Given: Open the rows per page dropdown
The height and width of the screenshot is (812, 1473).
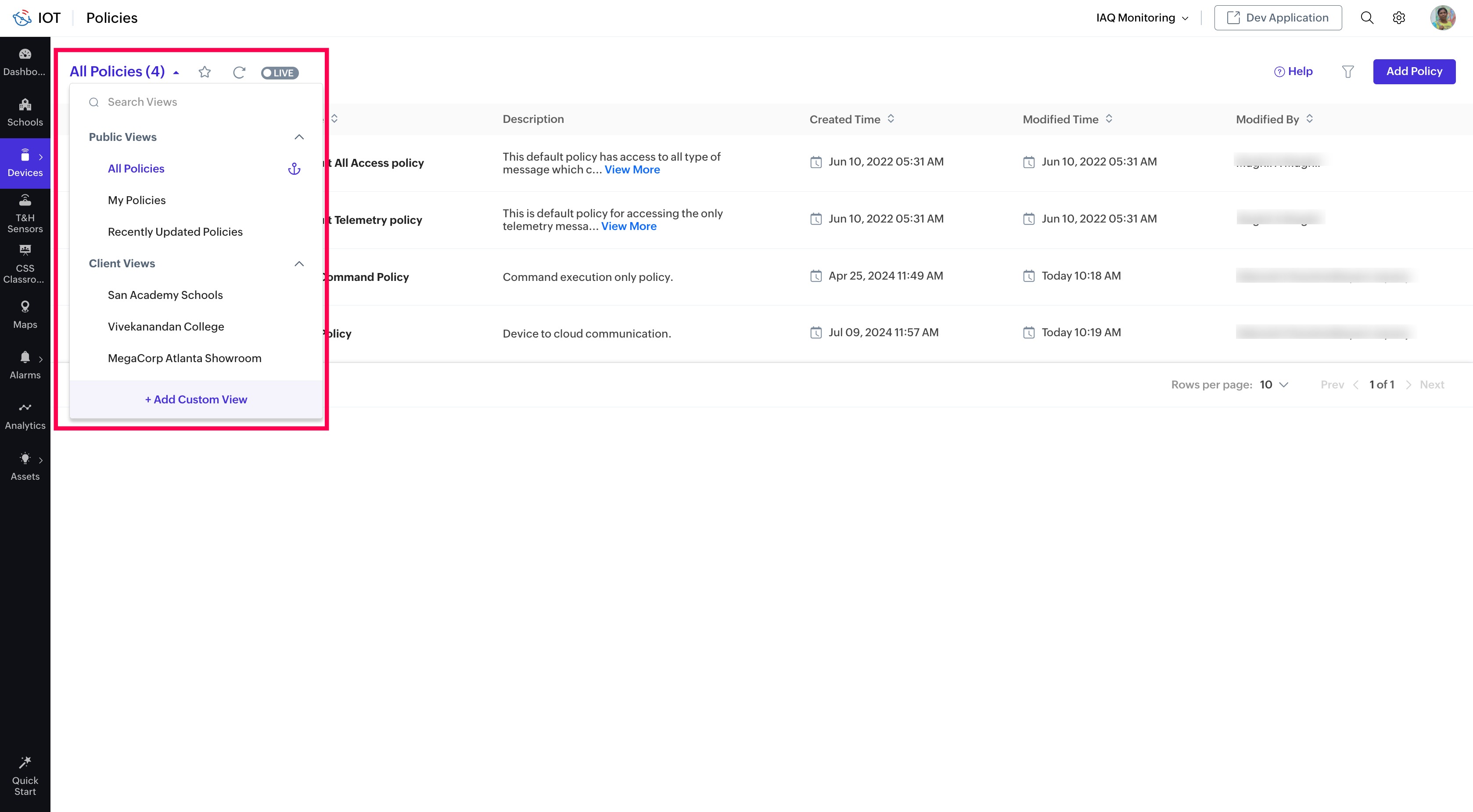Looking at the screenshot, I should click(x=1273, y=385).
